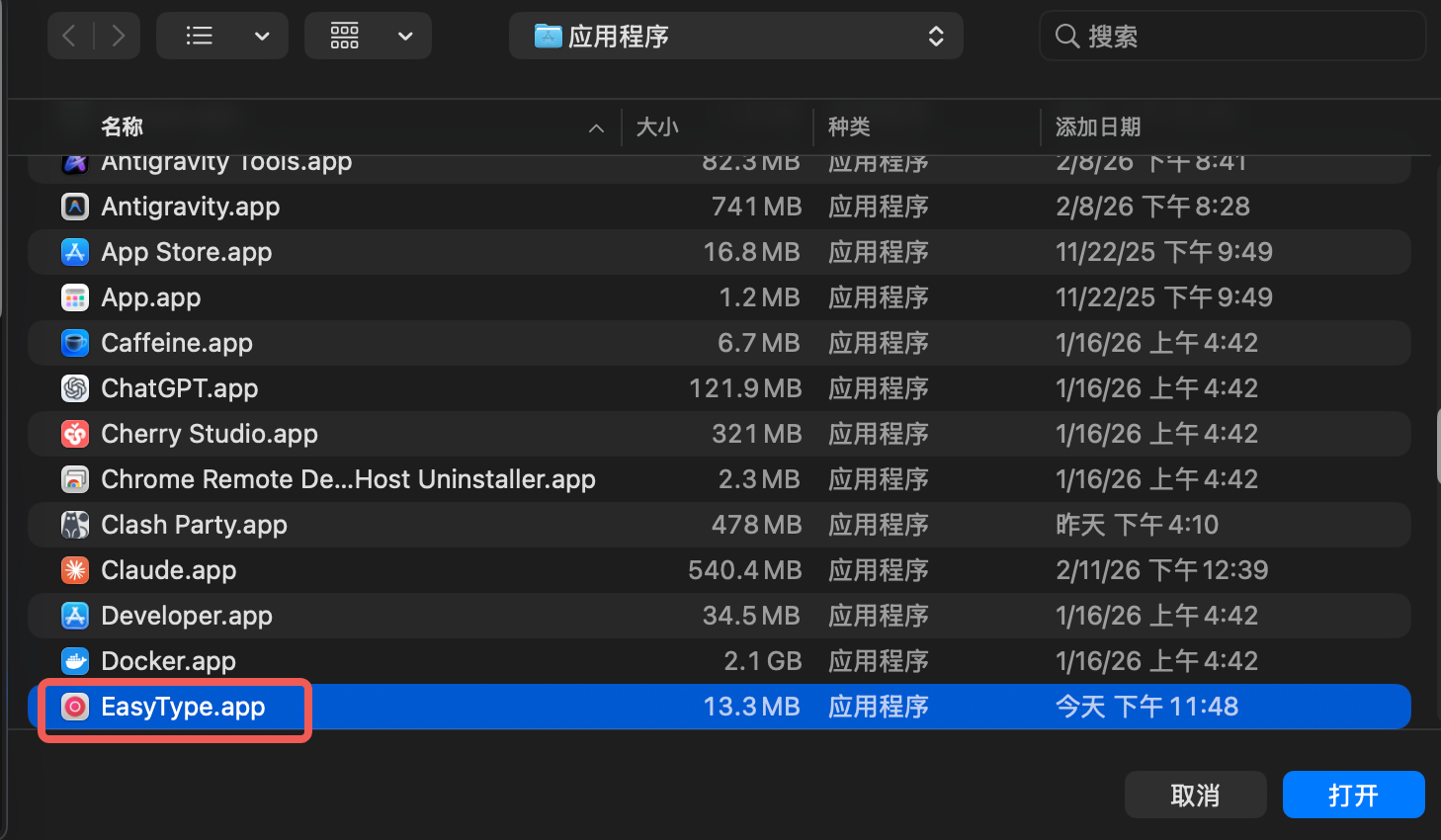Click the 名称 column sort chevron

596,127
